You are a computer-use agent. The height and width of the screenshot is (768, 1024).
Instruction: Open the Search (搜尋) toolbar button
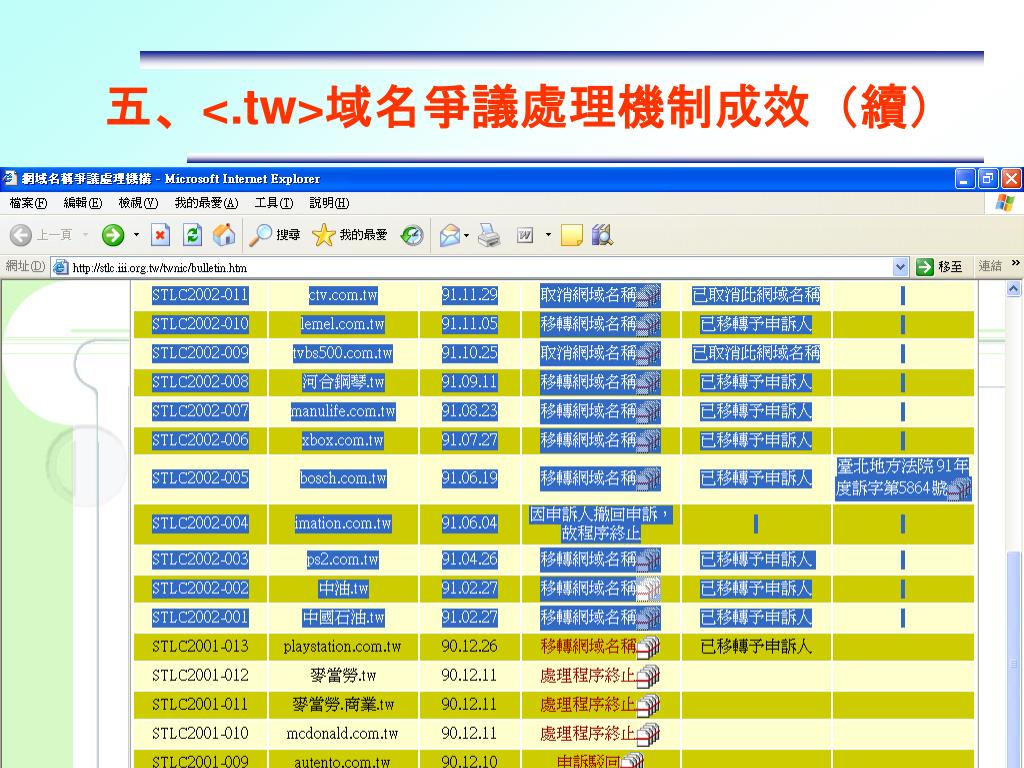click(274, 234)
